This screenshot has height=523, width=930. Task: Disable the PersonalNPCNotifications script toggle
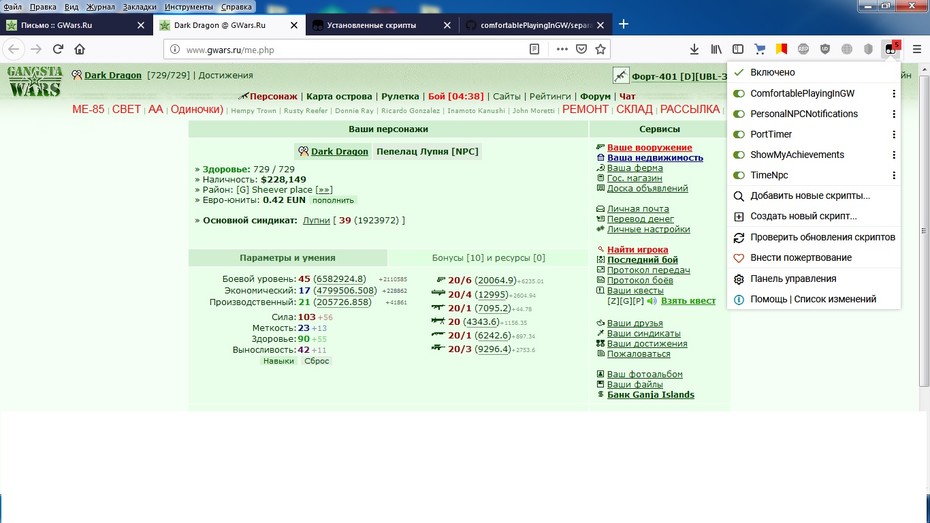tap(739, 114)
